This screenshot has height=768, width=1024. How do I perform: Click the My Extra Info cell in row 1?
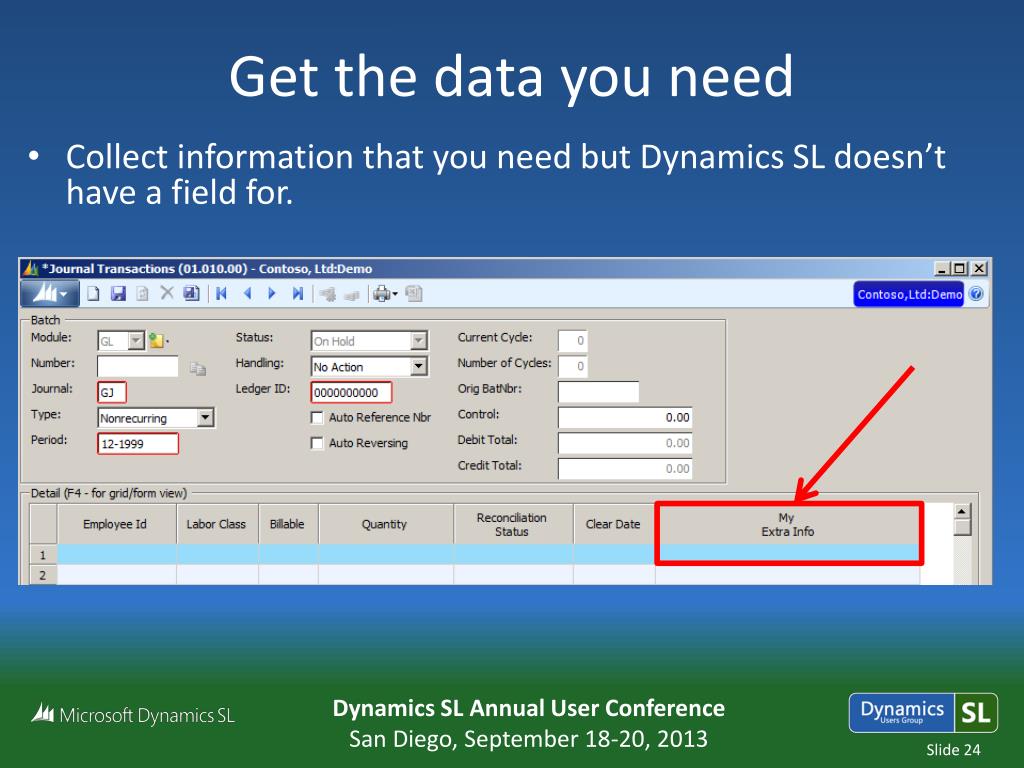(x=788, y=555)
